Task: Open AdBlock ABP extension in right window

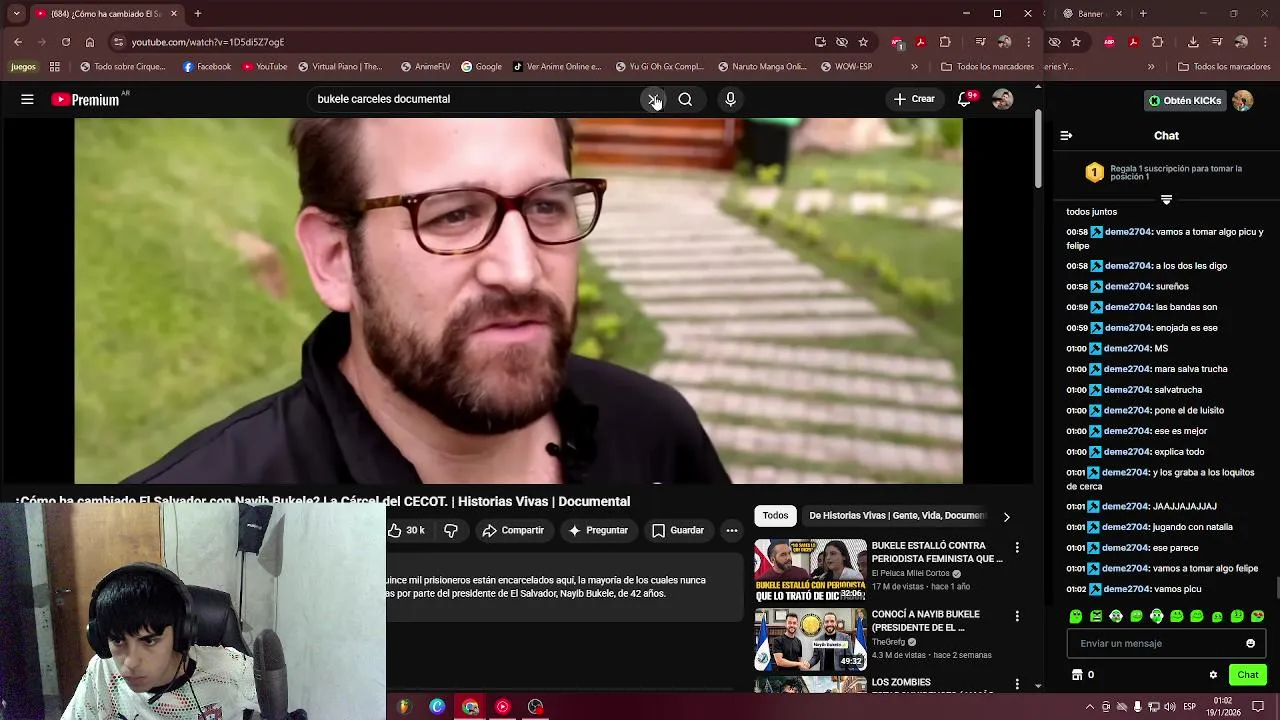Action: [1109, 42]
